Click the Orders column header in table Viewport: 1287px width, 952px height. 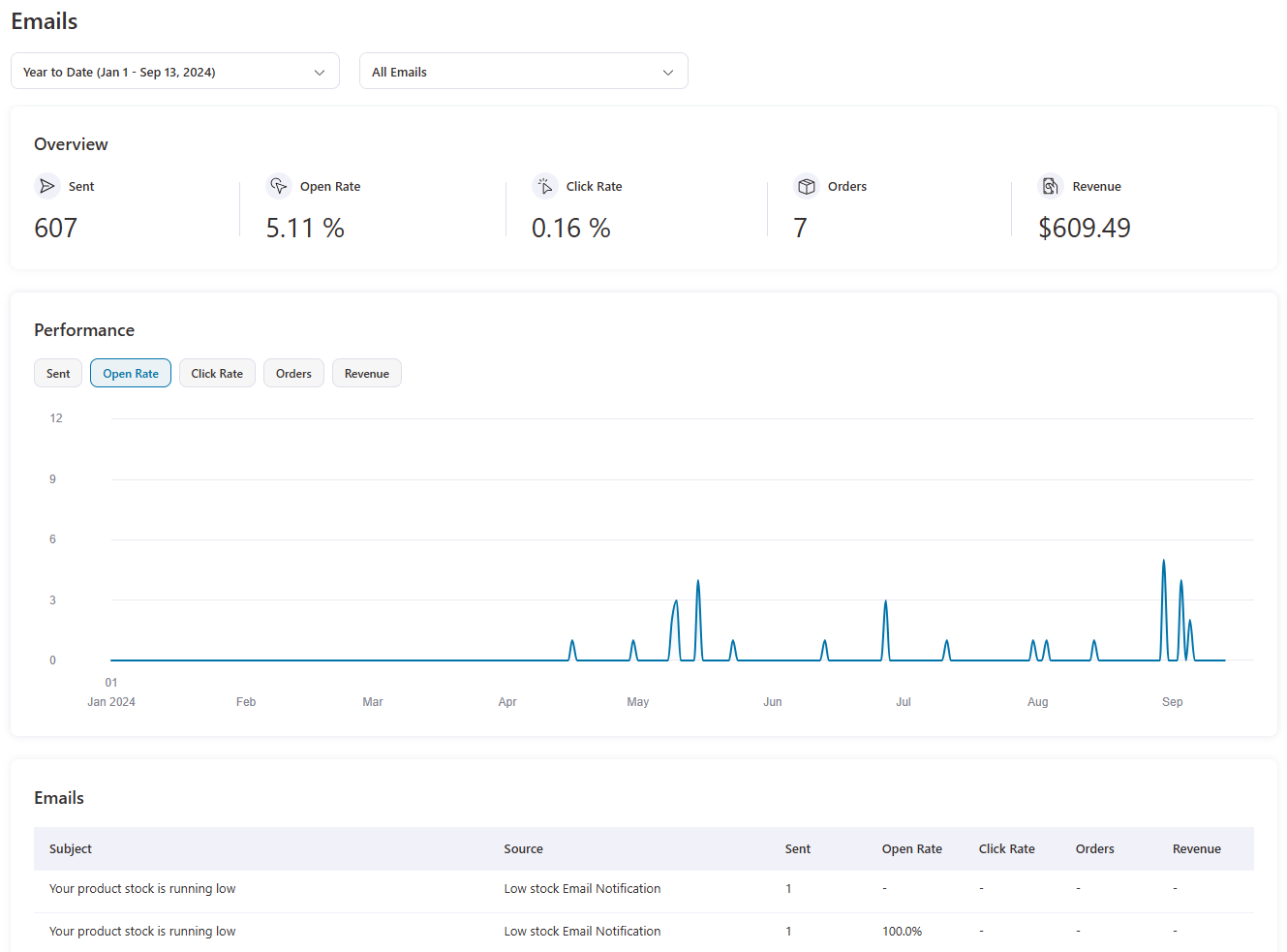1095,849
